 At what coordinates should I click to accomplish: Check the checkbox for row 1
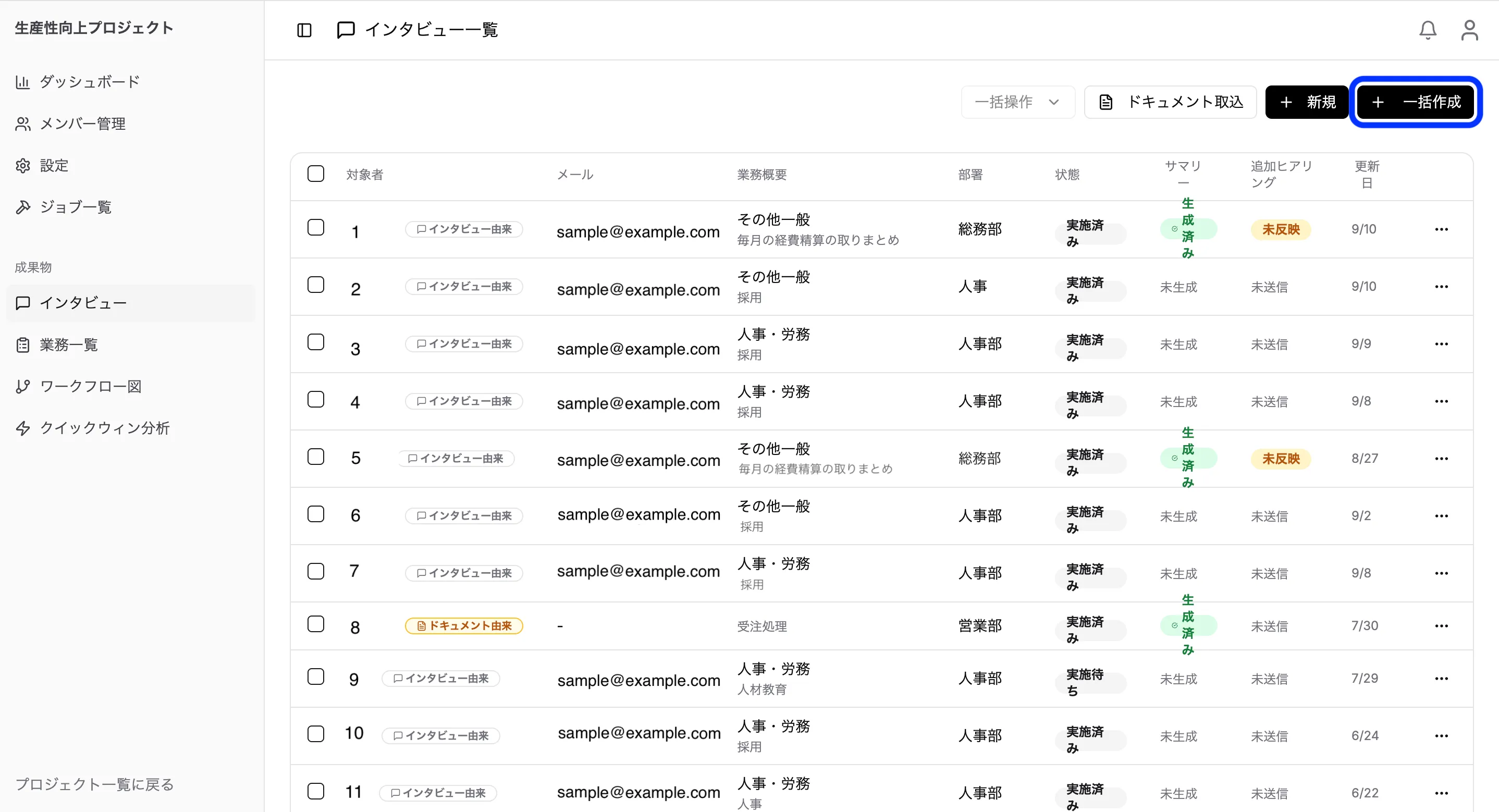(315, 227)
